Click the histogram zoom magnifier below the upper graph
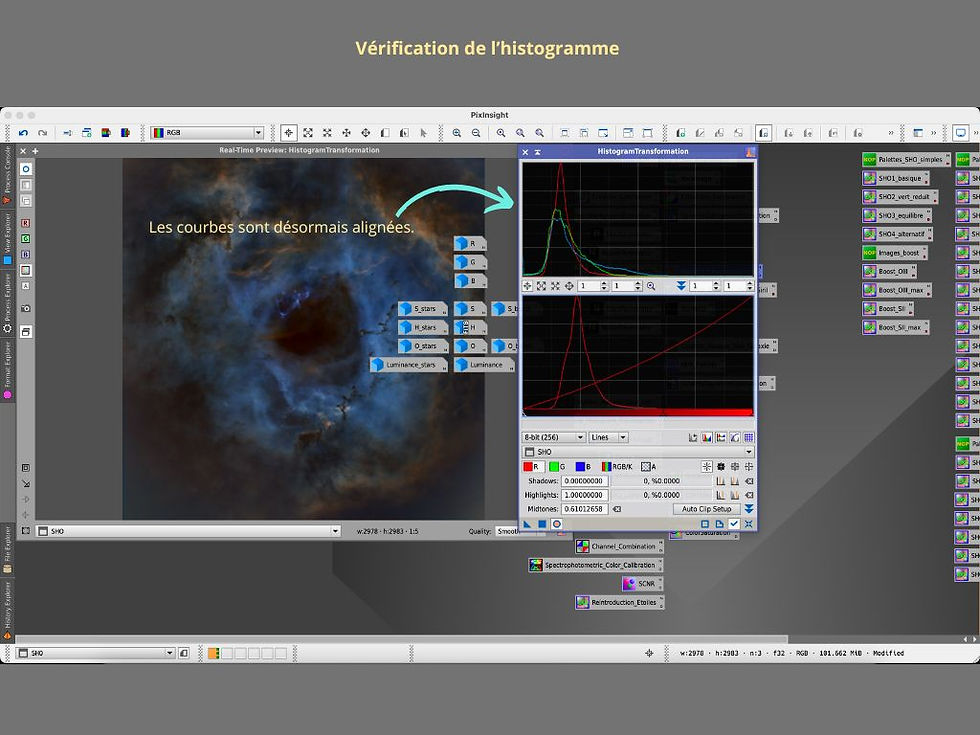 tap(651, 286)
